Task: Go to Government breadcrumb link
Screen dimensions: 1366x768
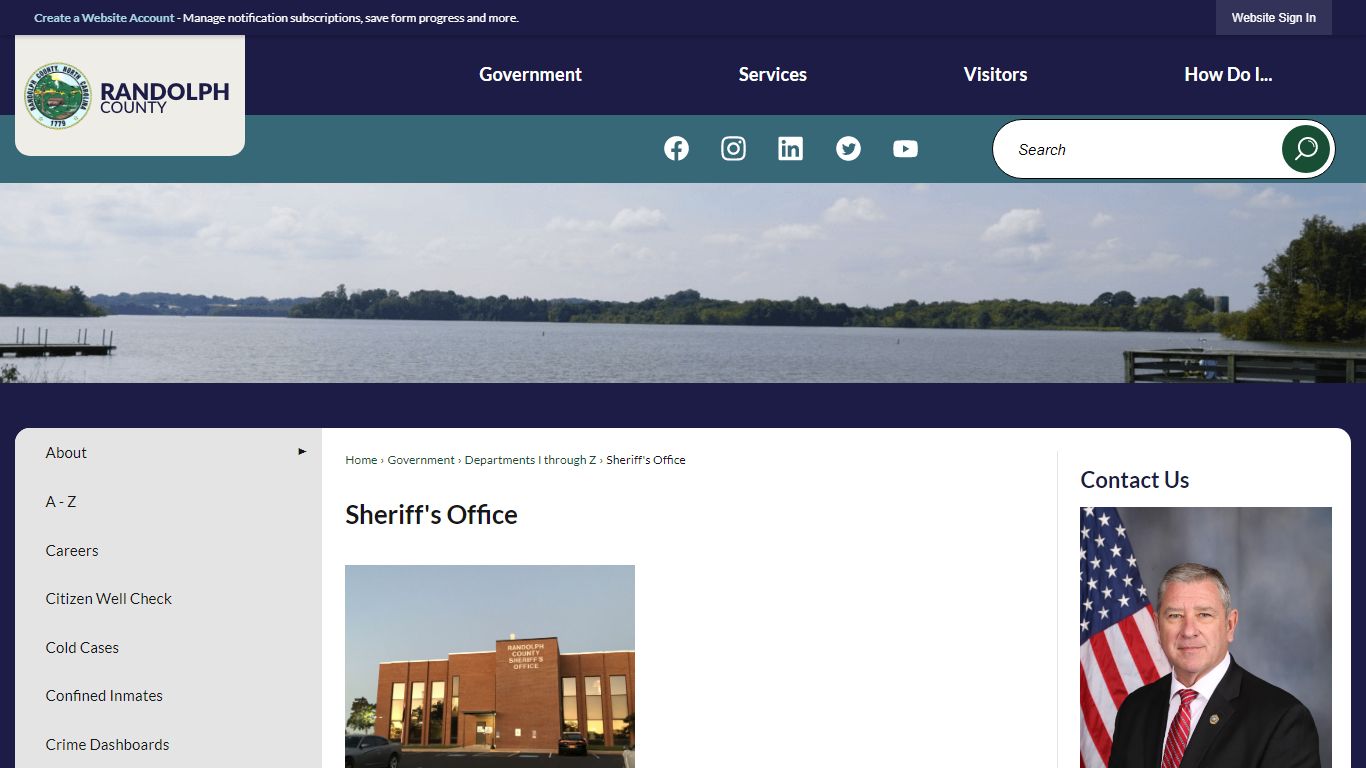Action: (x=421, y=460)
